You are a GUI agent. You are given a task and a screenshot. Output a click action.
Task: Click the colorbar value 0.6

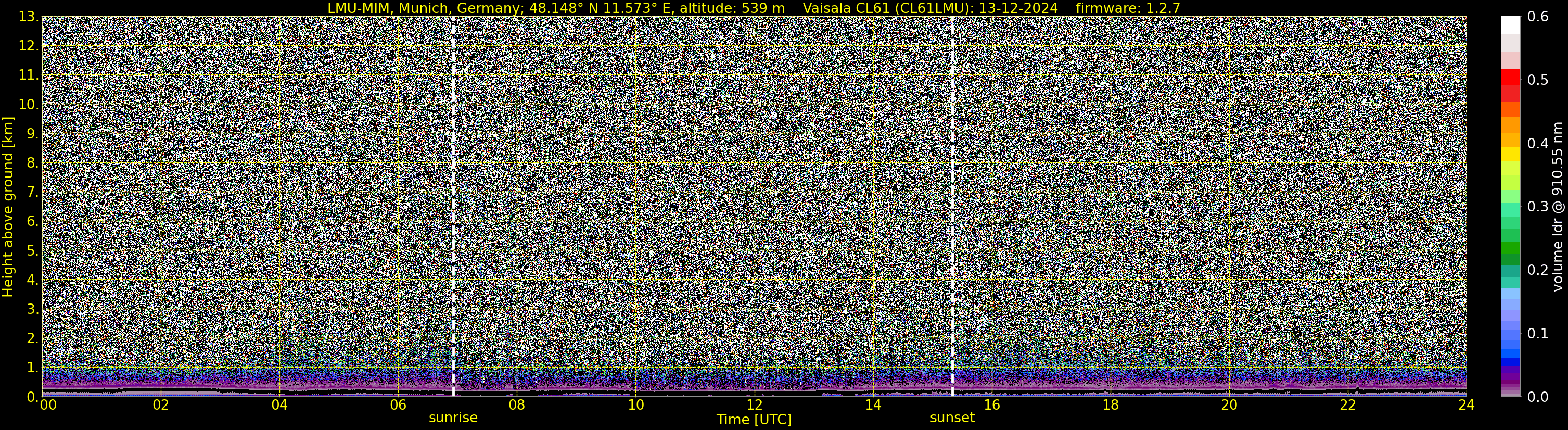(1538, 17)
